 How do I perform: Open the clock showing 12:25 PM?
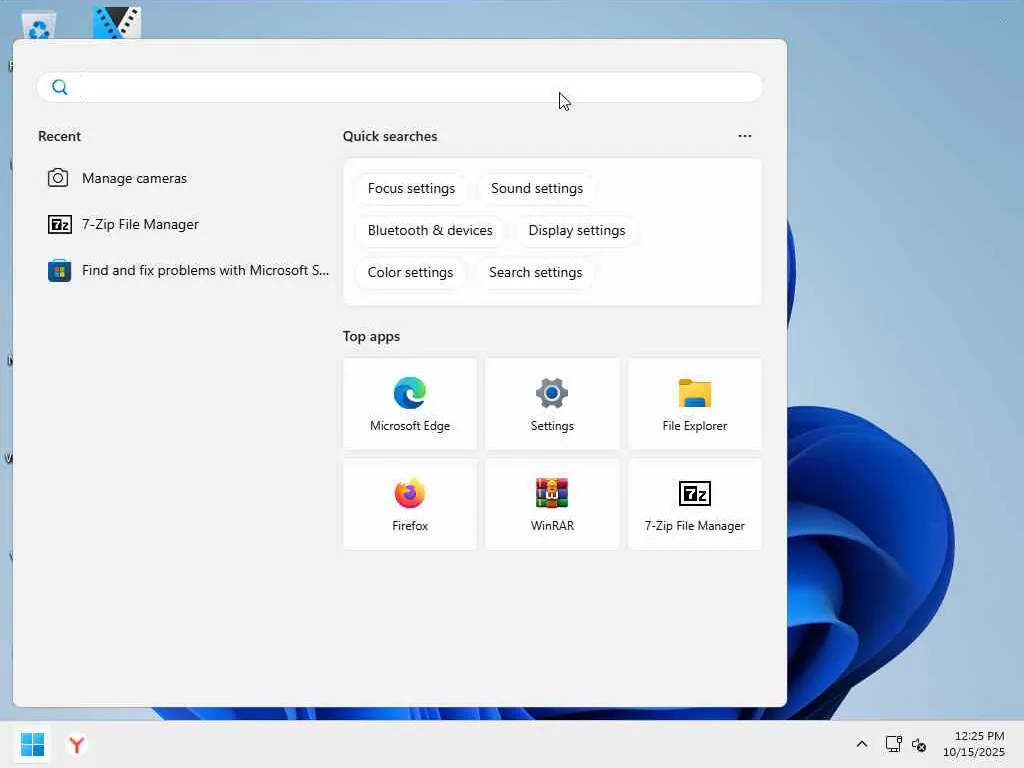pos(973,744)
